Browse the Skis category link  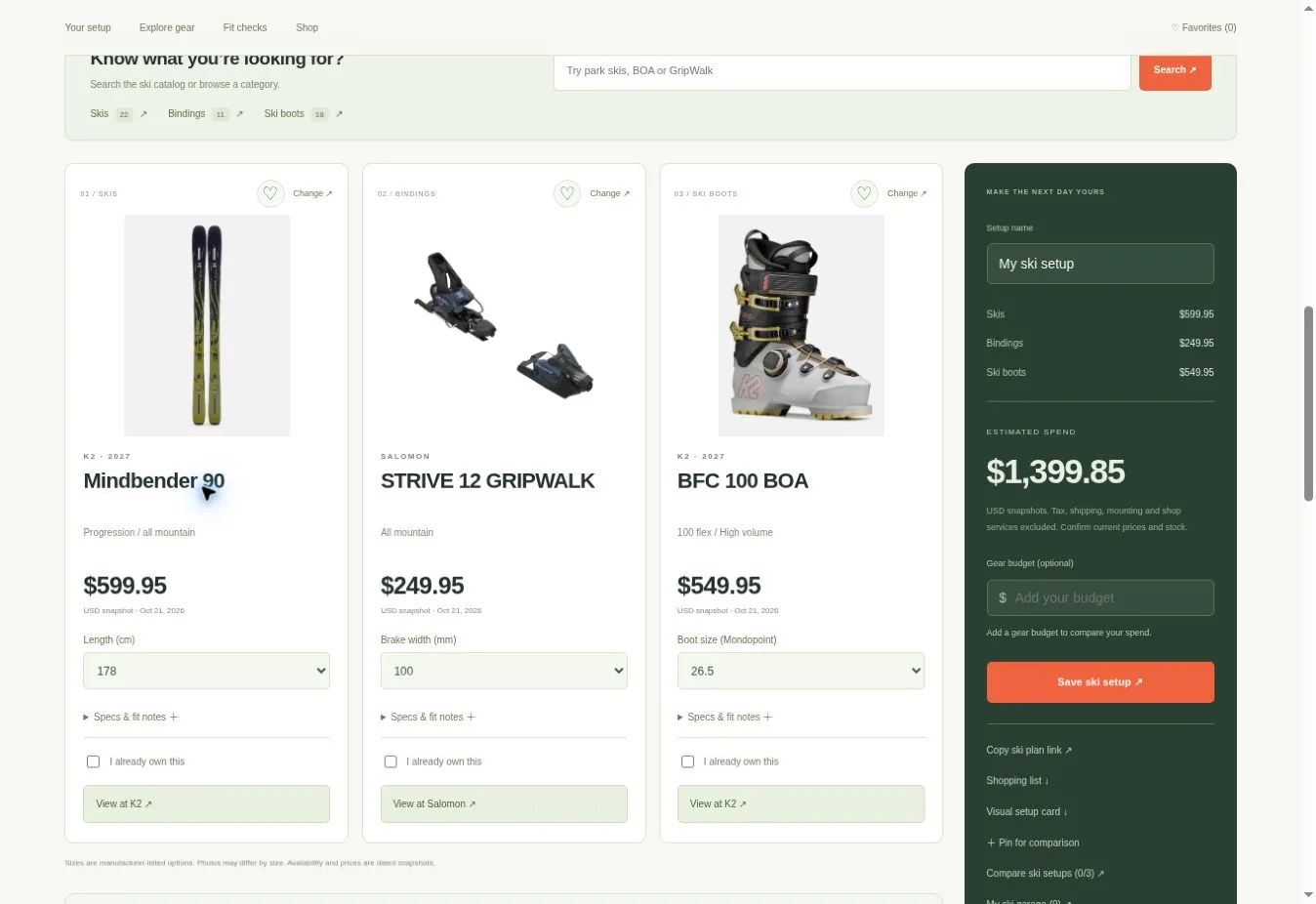point(119,114)
